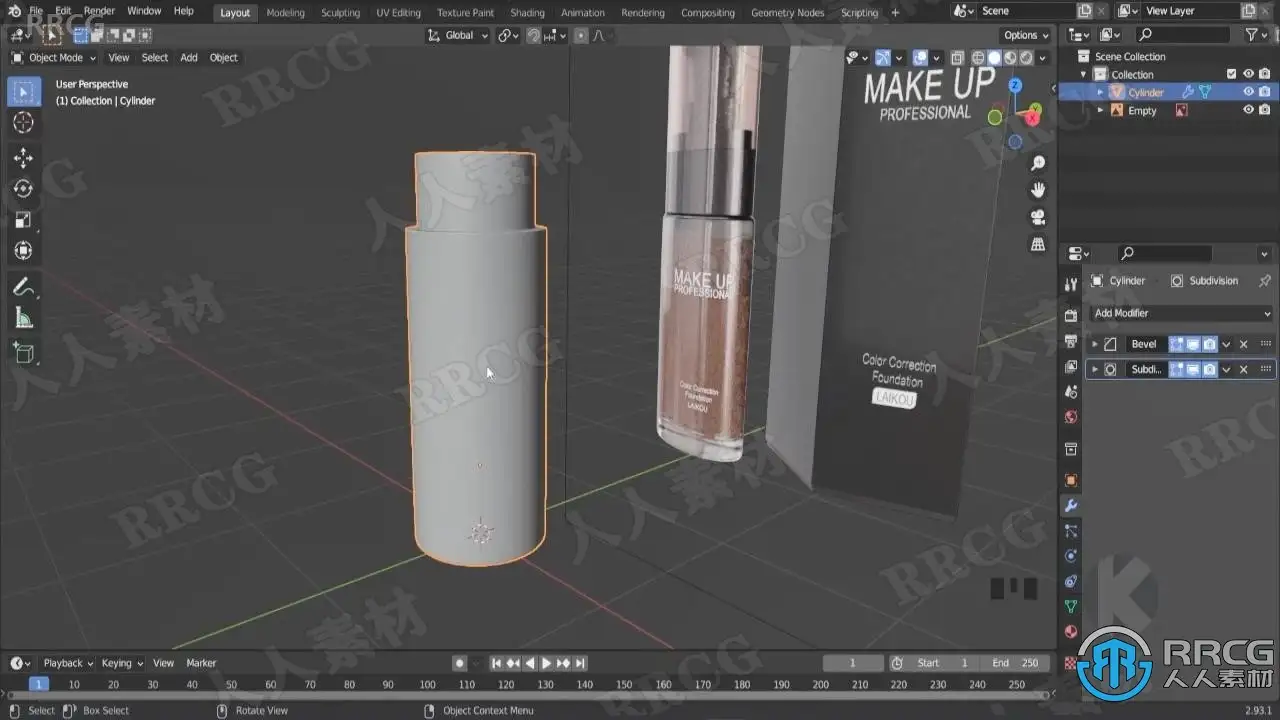1280x720 pixels.
Task: Open the Render menu
Action: 99,11
